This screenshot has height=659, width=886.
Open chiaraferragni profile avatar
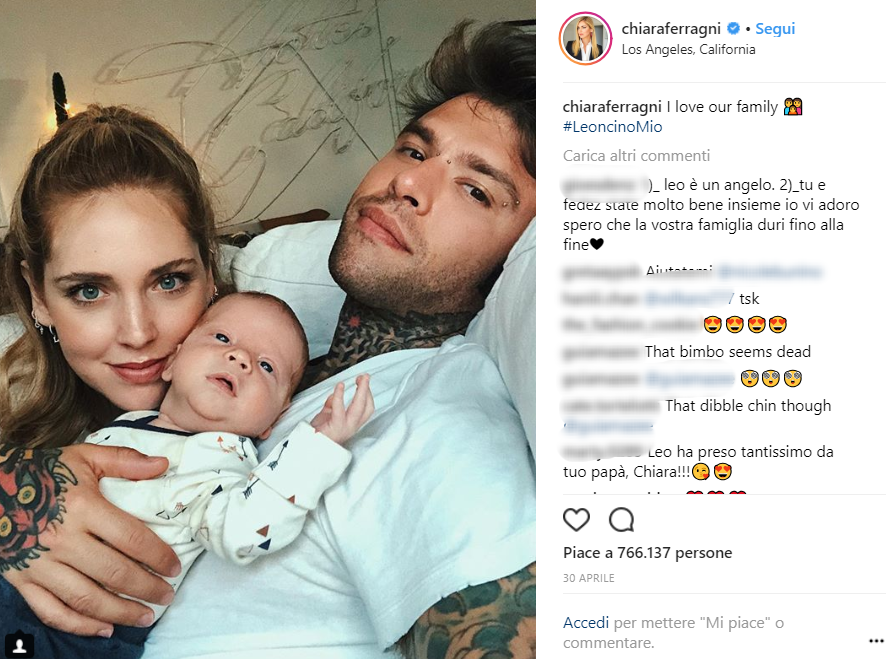585,38
